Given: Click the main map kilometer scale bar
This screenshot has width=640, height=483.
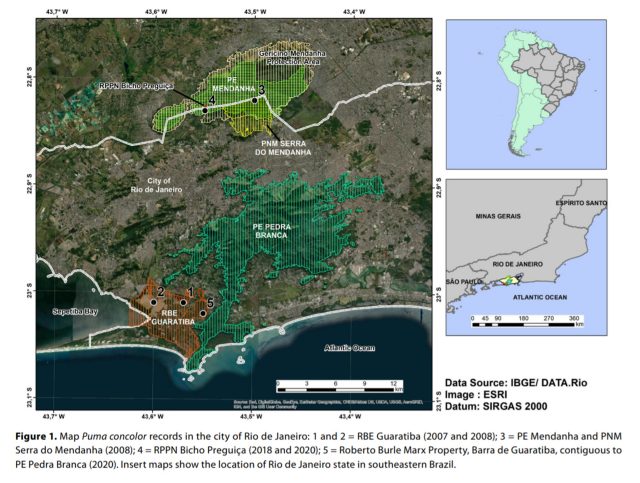Looking at the screenshot, I should 338,386.
